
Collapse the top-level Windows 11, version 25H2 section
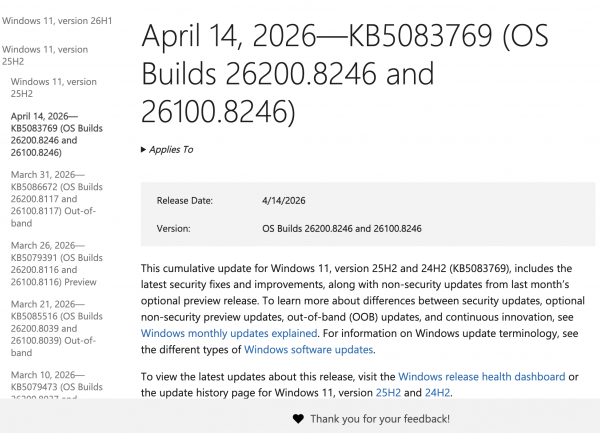tap(44, 56)
